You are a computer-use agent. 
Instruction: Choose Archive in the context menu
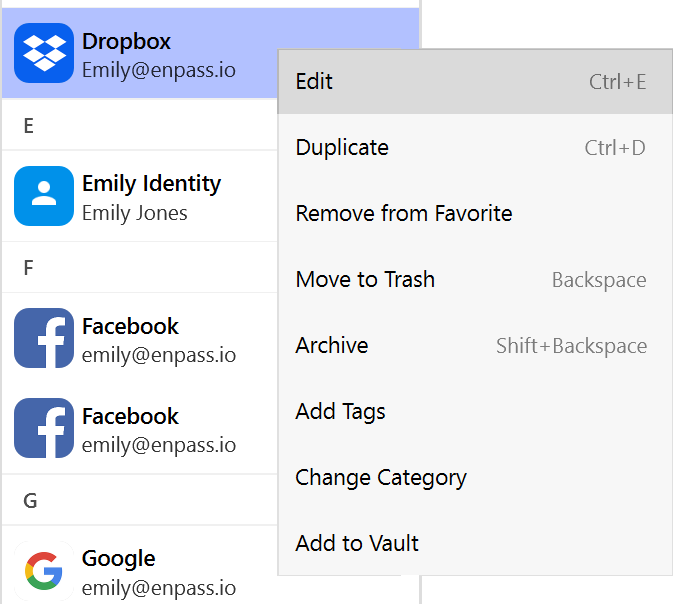[475, 346]
